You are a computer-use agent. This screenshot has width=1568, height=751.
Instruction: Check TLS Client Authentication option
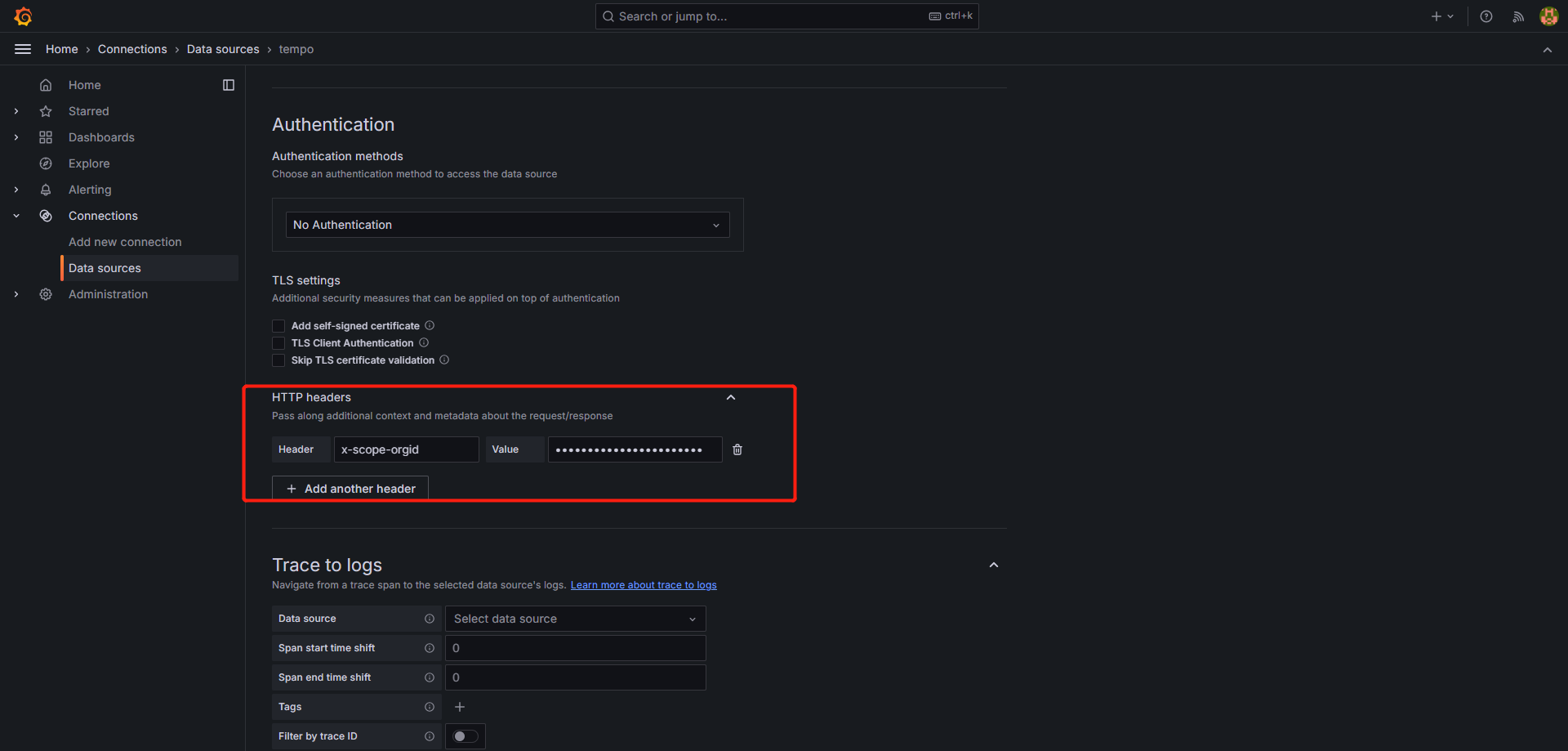(278, 343)
